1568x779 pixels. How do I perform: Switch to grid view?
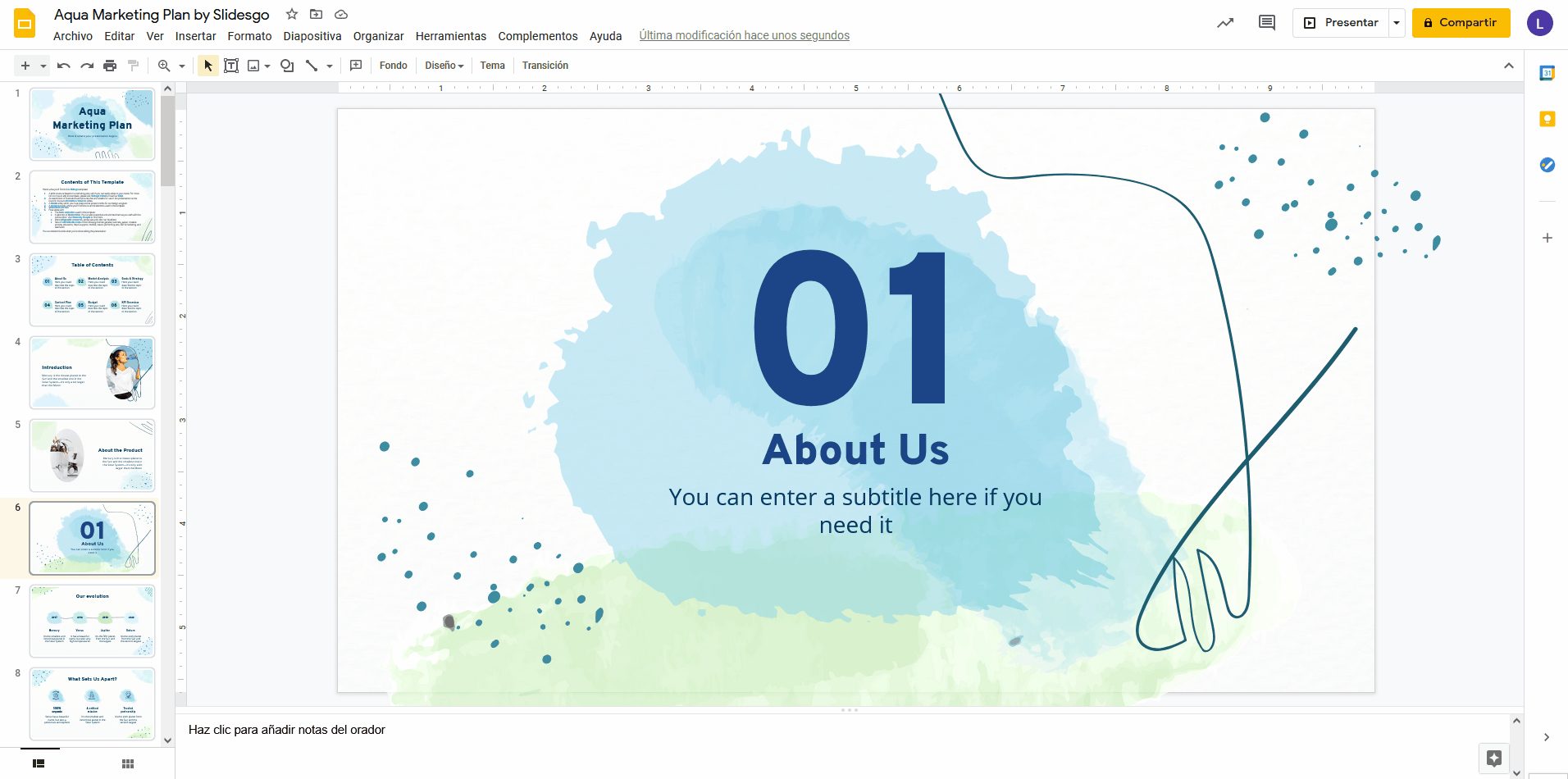coord(128,763)
